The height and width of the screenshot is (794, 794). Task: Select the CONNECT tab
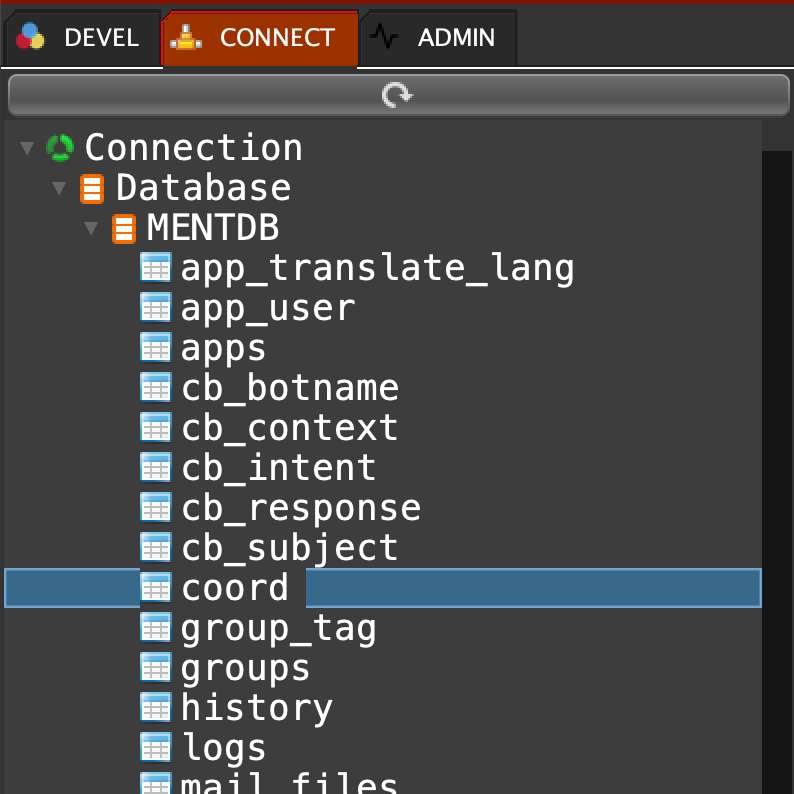click(x=259, y=38)
